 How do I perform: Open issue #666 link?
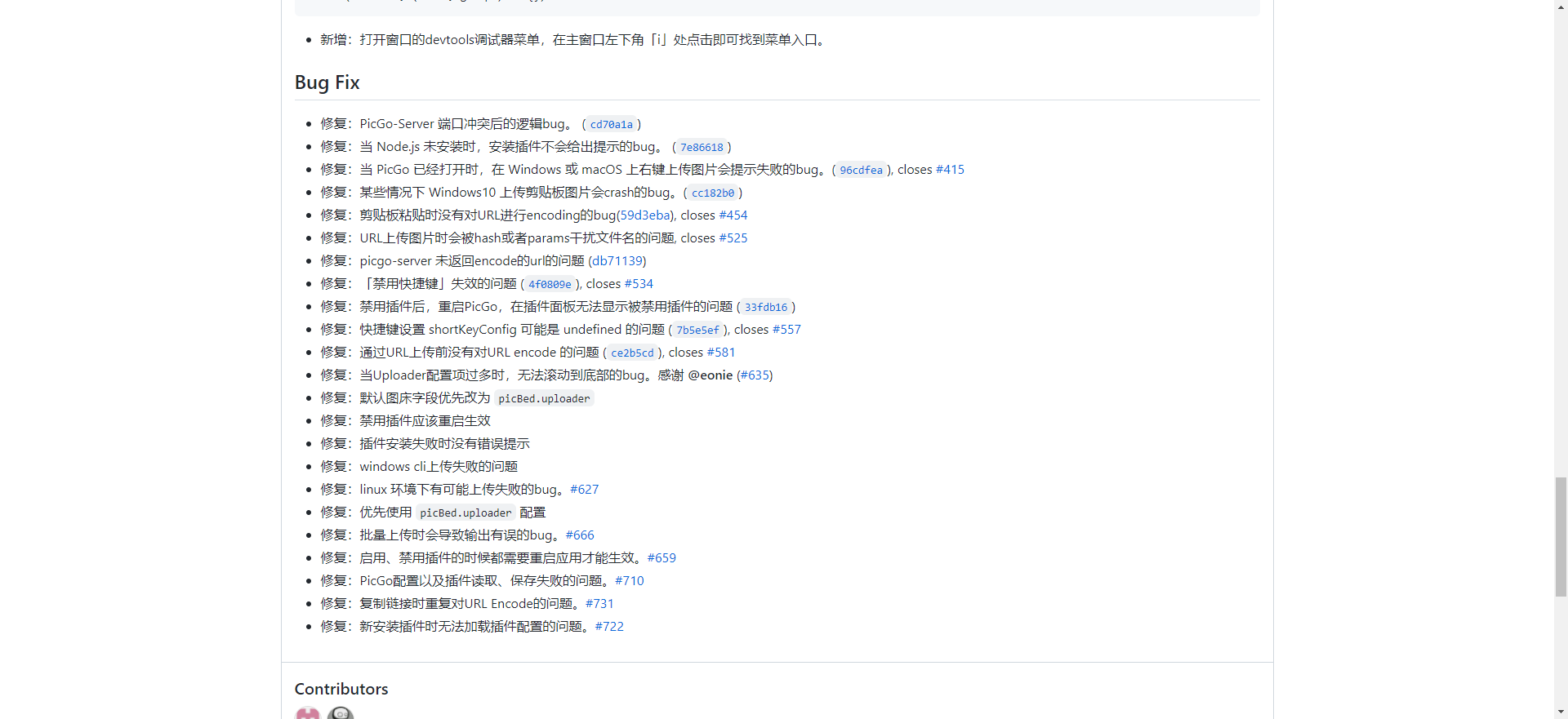(x=580, y=535)
